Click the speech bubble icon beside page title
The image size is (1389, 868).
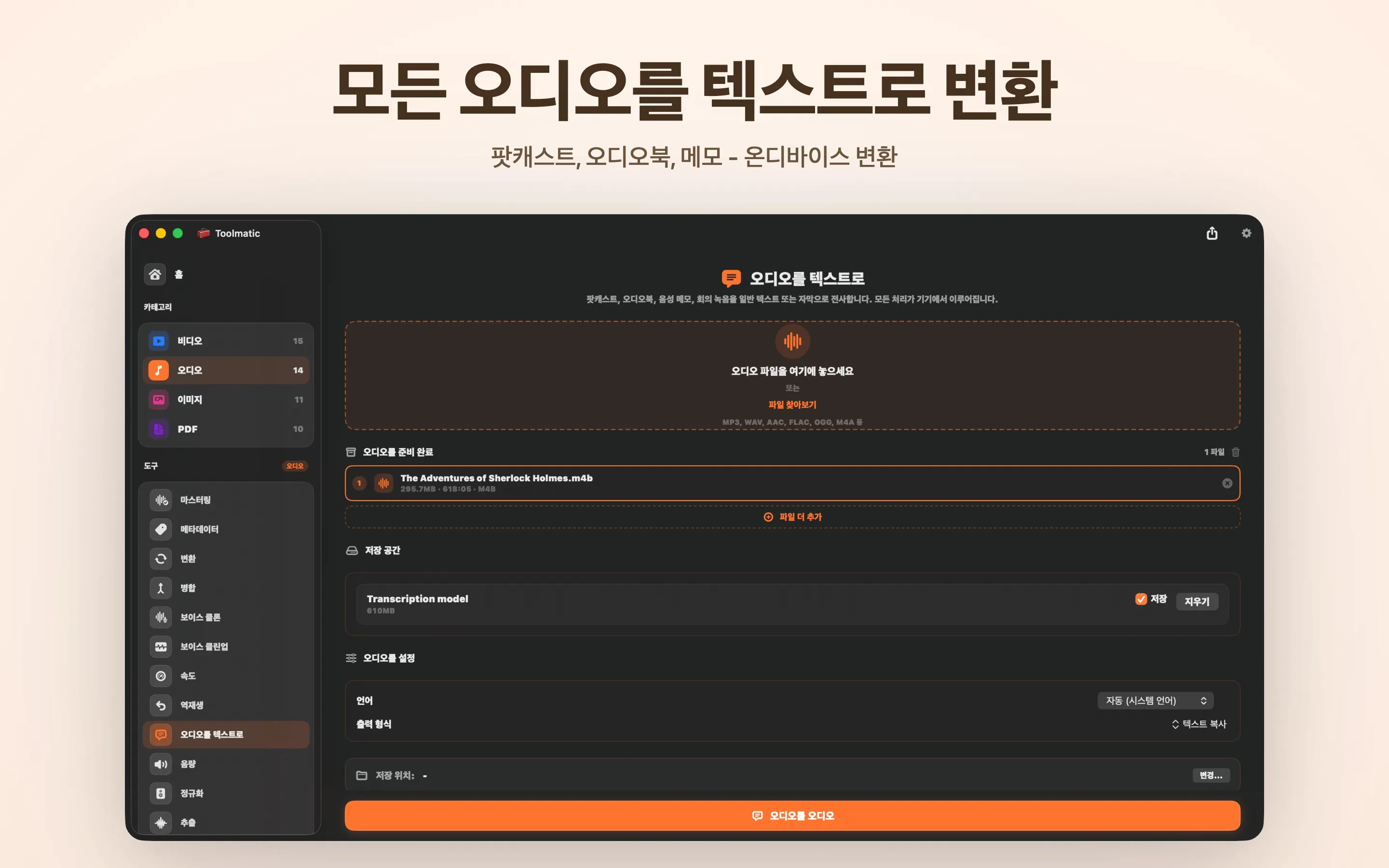coord(731,278)
